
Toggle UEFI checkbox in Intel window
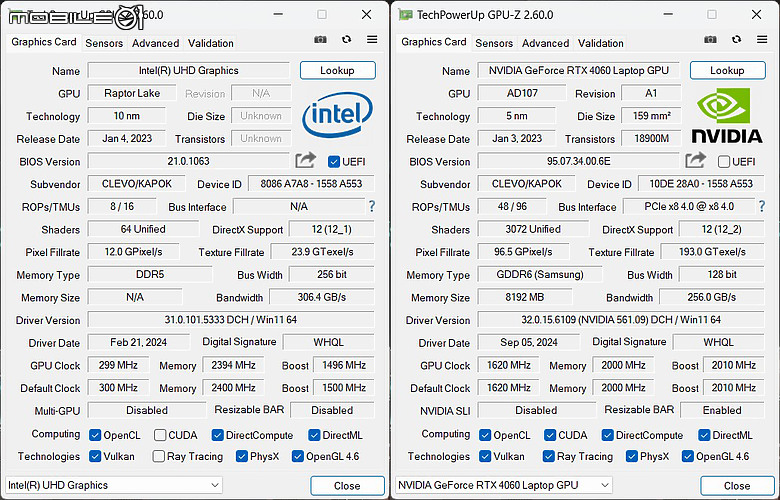pos(334,162)
